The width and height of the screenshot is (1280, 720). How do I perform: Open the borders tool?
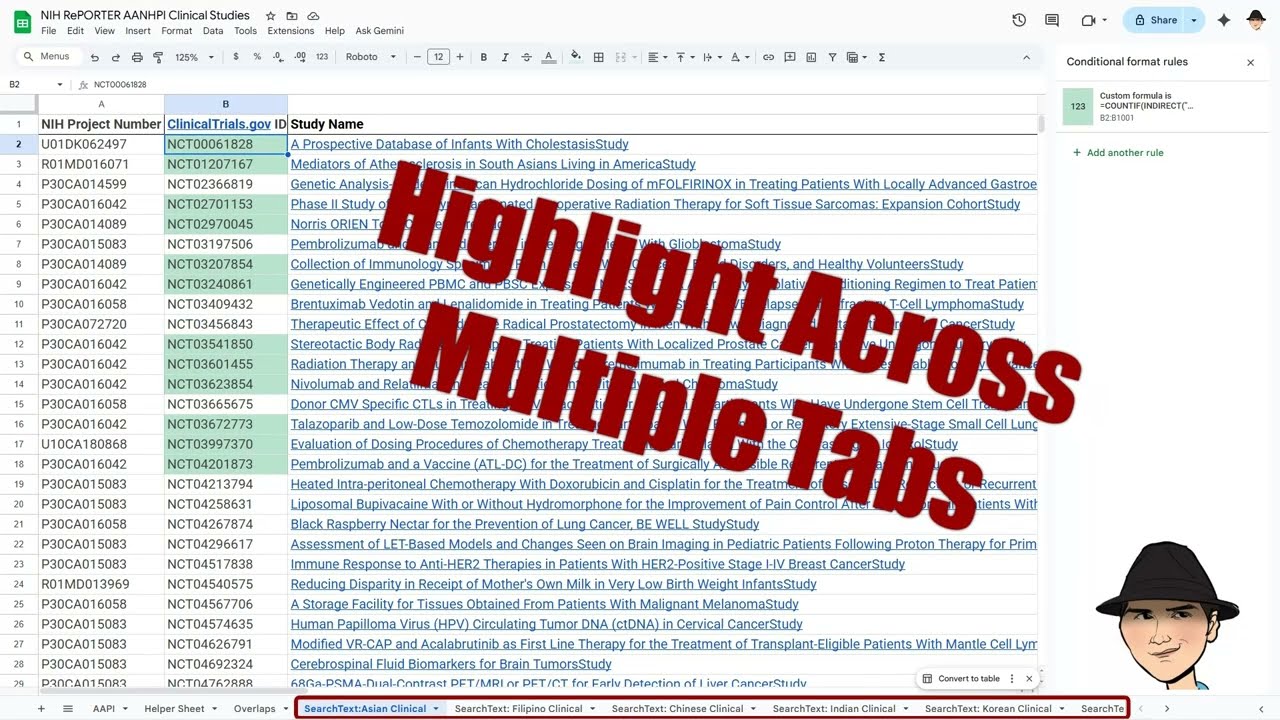pos(598,57)
